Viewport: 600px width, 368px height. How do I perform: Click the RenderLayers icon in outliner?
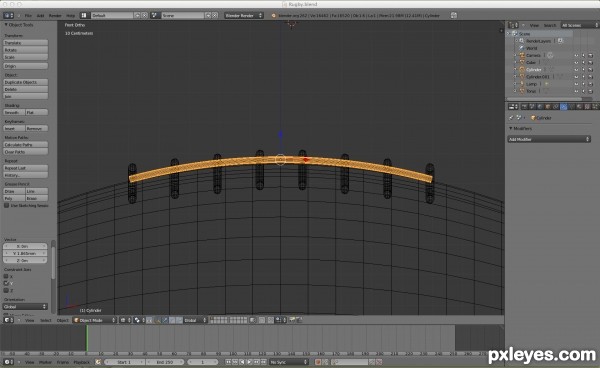point(522,41)
